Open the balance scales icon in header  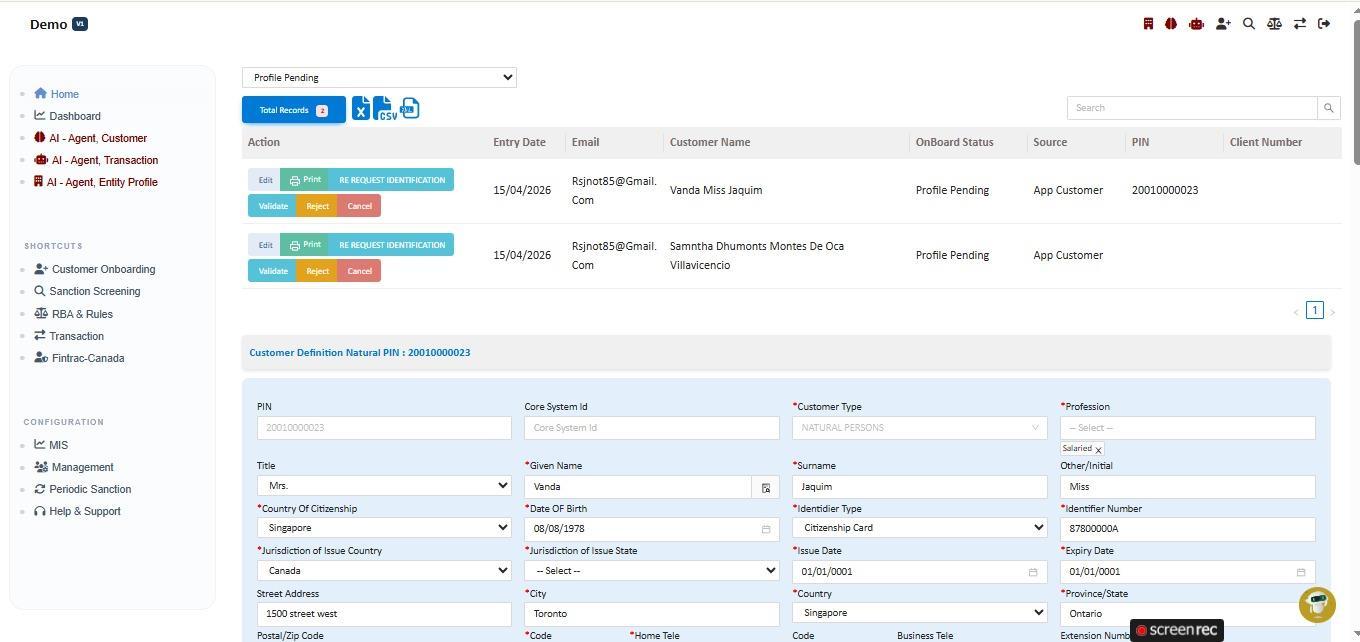1274,24
